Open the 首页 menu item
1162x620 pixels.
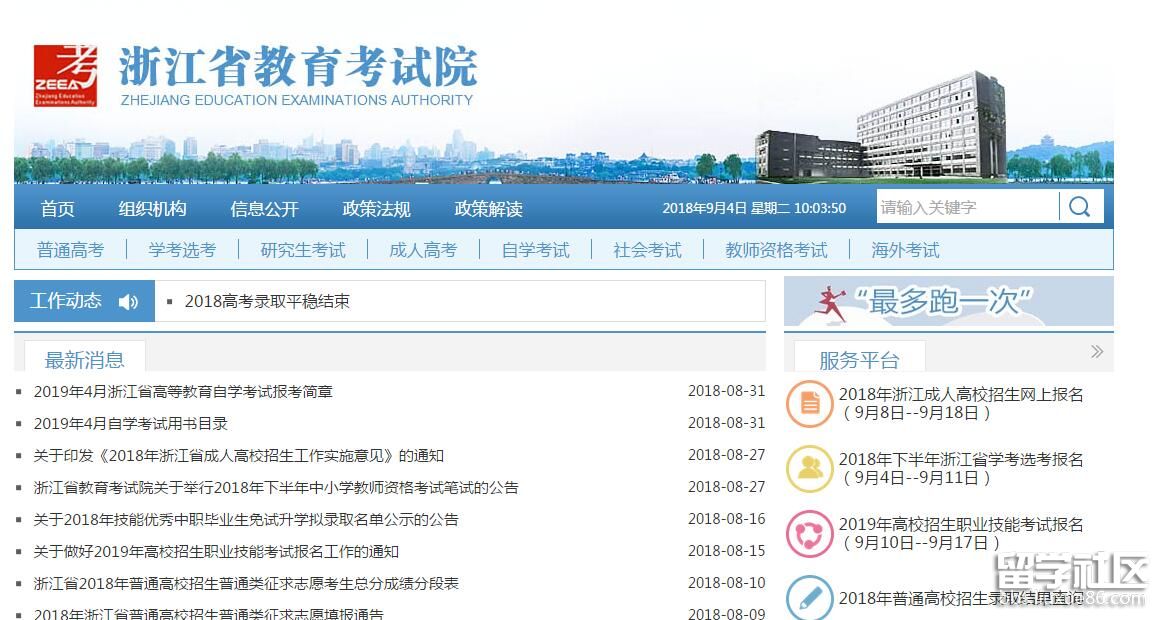pyautogui.click(x=58, y=209)
